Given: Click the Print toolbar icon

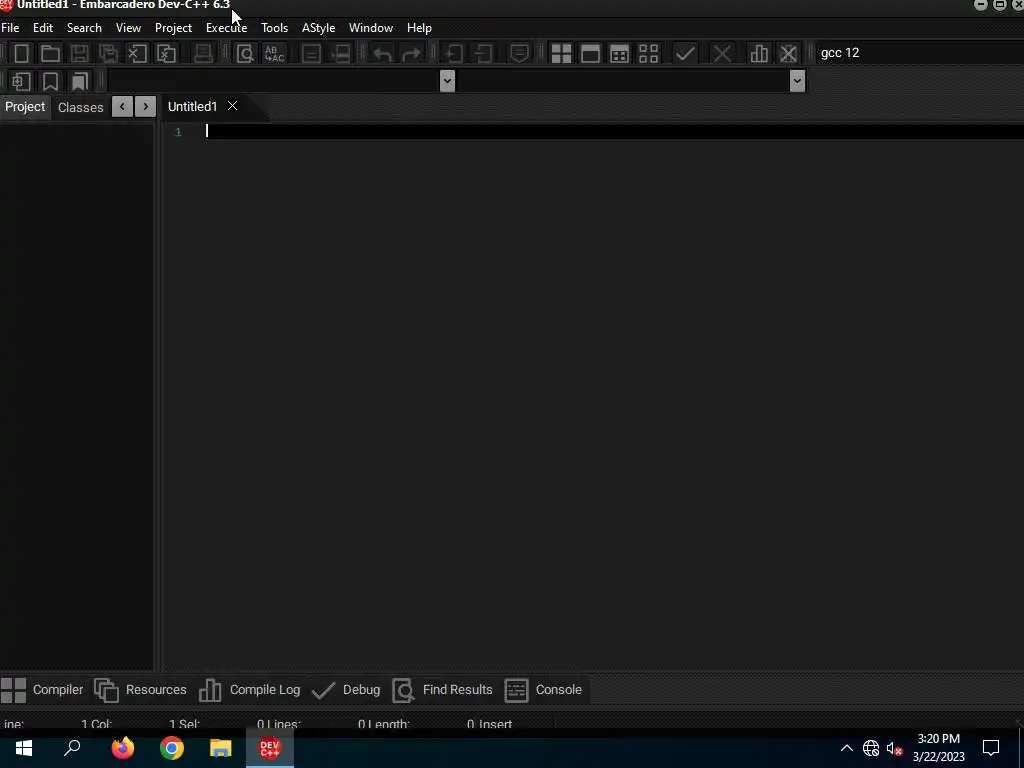Looking at the screenshot, I should 203,54.
